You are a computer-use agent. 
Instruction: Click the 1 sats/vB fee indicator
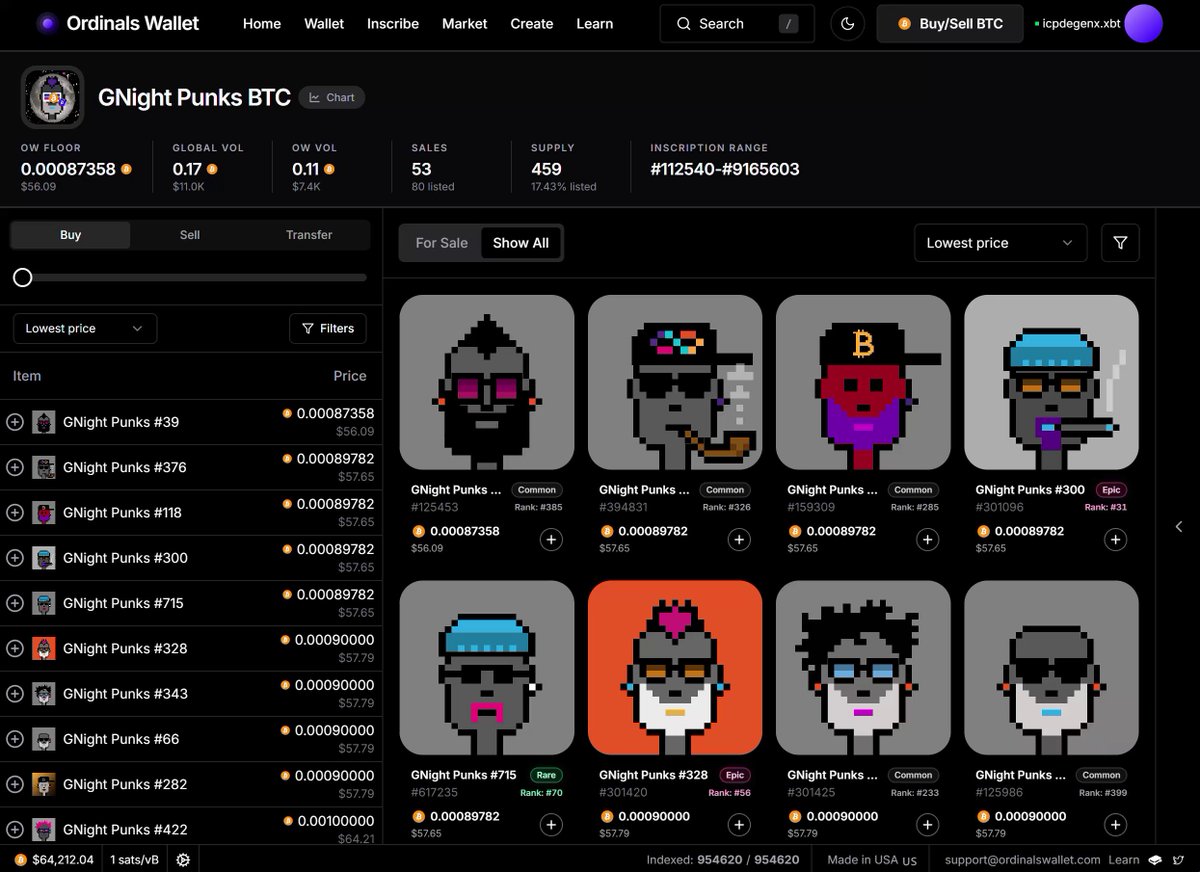click(134, 859)
